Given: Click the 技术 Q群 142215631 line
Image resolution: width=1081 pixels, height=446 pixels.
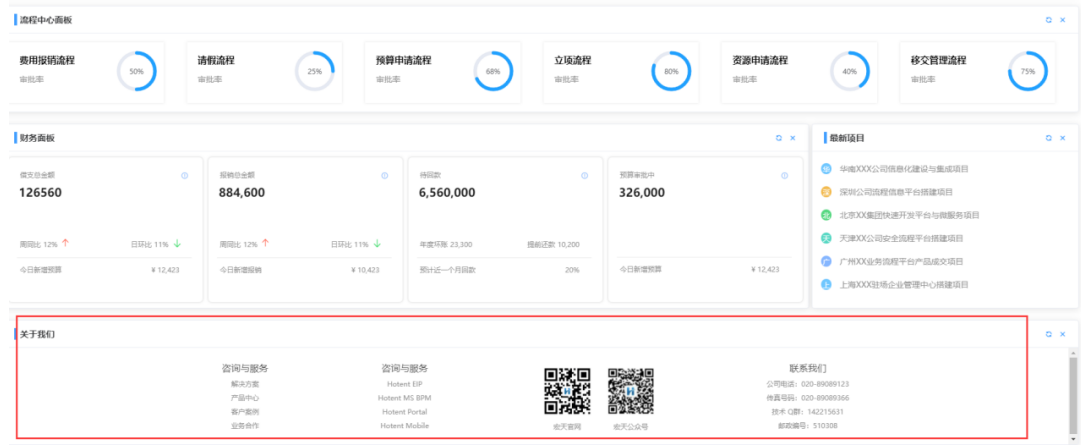Looking at the screenshot, I should (807, 412).
